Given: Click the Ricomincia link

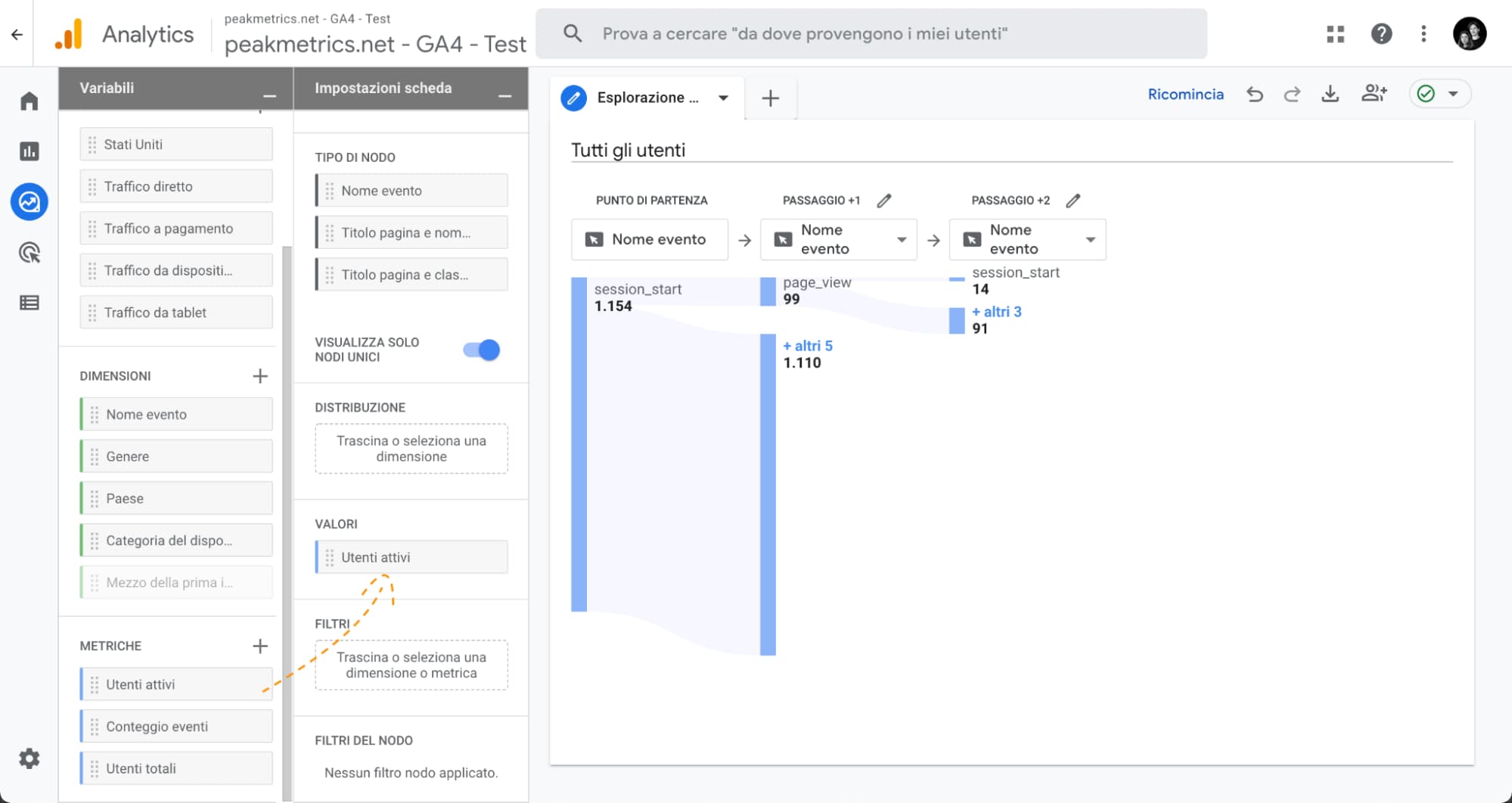Looking at the screenshot, I should [x=1185, y=95].
